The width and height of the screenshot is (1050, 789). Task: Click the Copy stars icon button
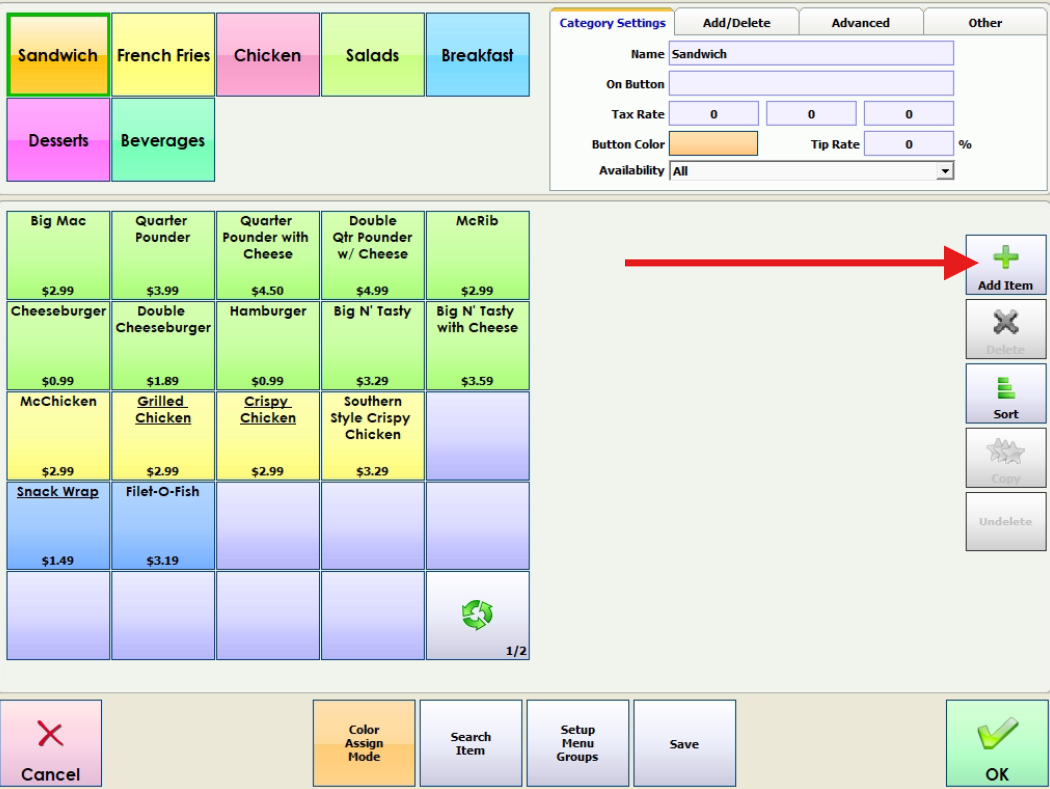pos(1005,457)
